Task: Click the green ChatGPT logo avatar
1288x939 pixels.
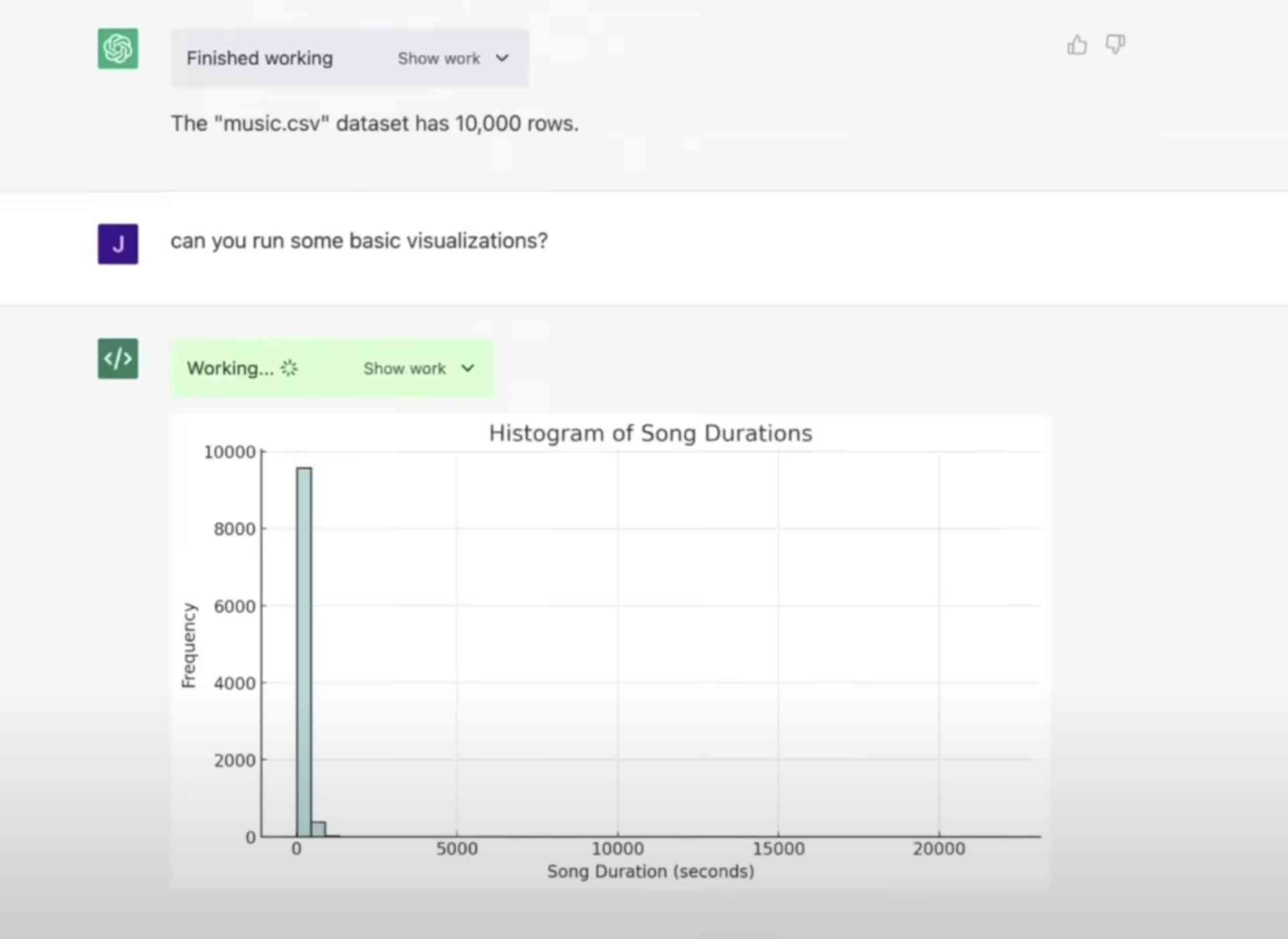Action: click(118, 48)
